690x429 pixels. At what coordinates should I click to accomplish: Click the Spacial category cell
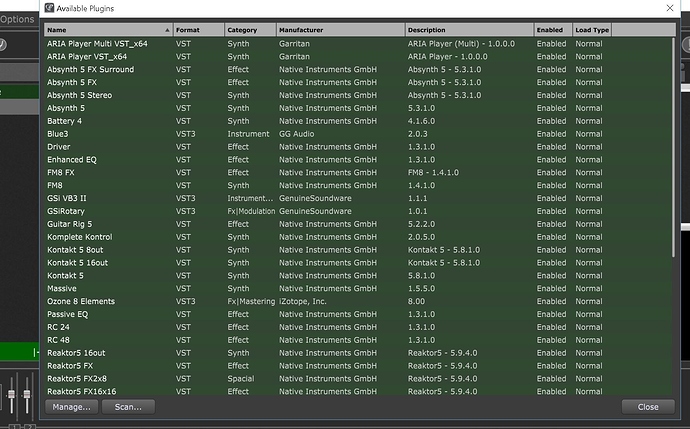(241, 378)
